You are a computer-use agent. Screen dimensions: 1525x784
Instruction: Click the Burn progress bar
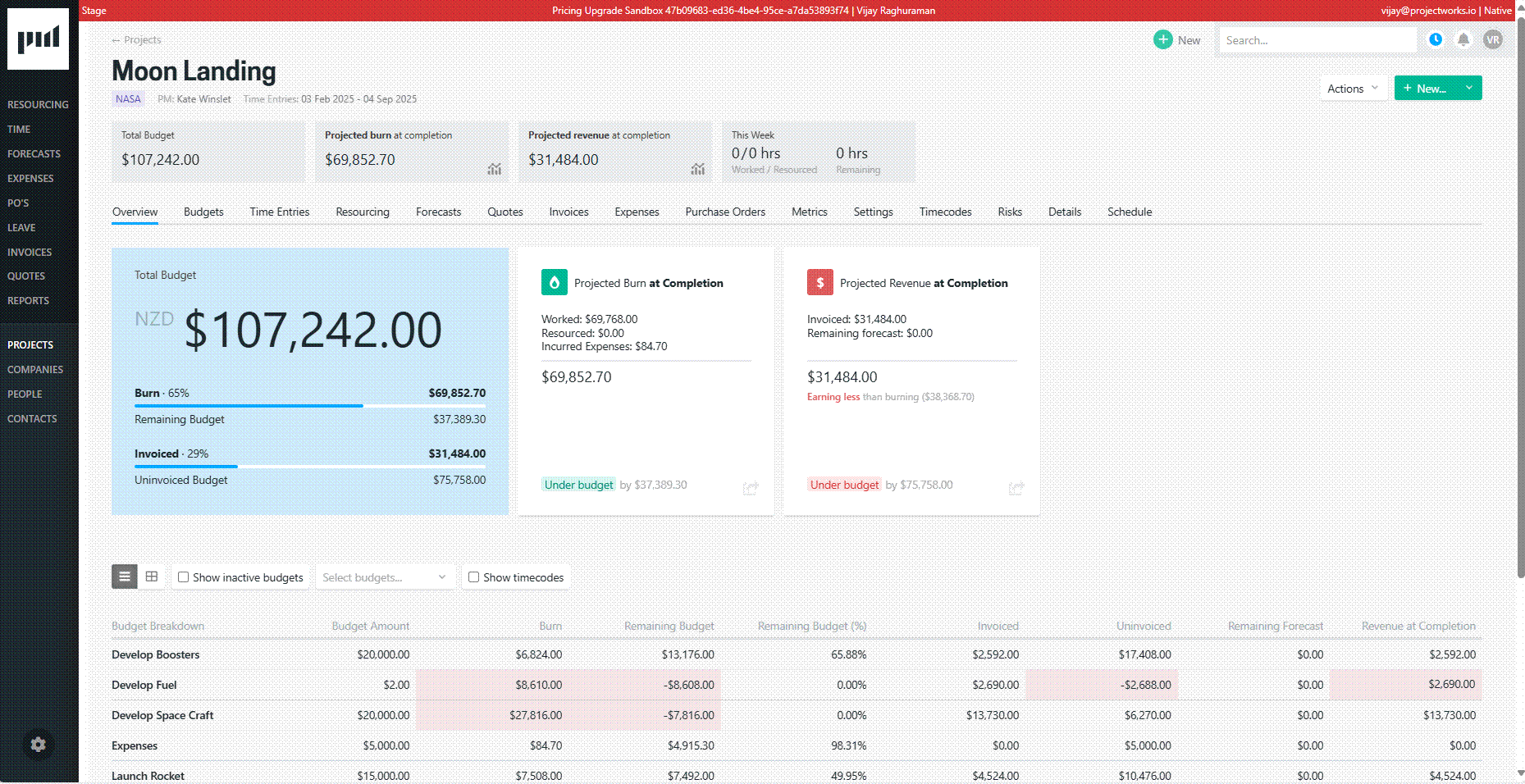coord(310,405)
